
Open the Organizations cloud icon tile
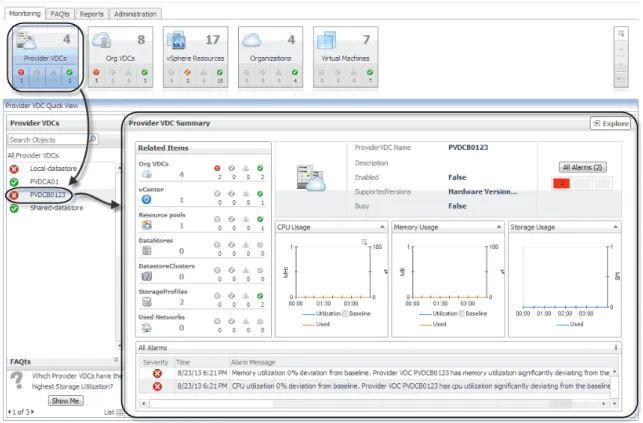coord(251,40)
